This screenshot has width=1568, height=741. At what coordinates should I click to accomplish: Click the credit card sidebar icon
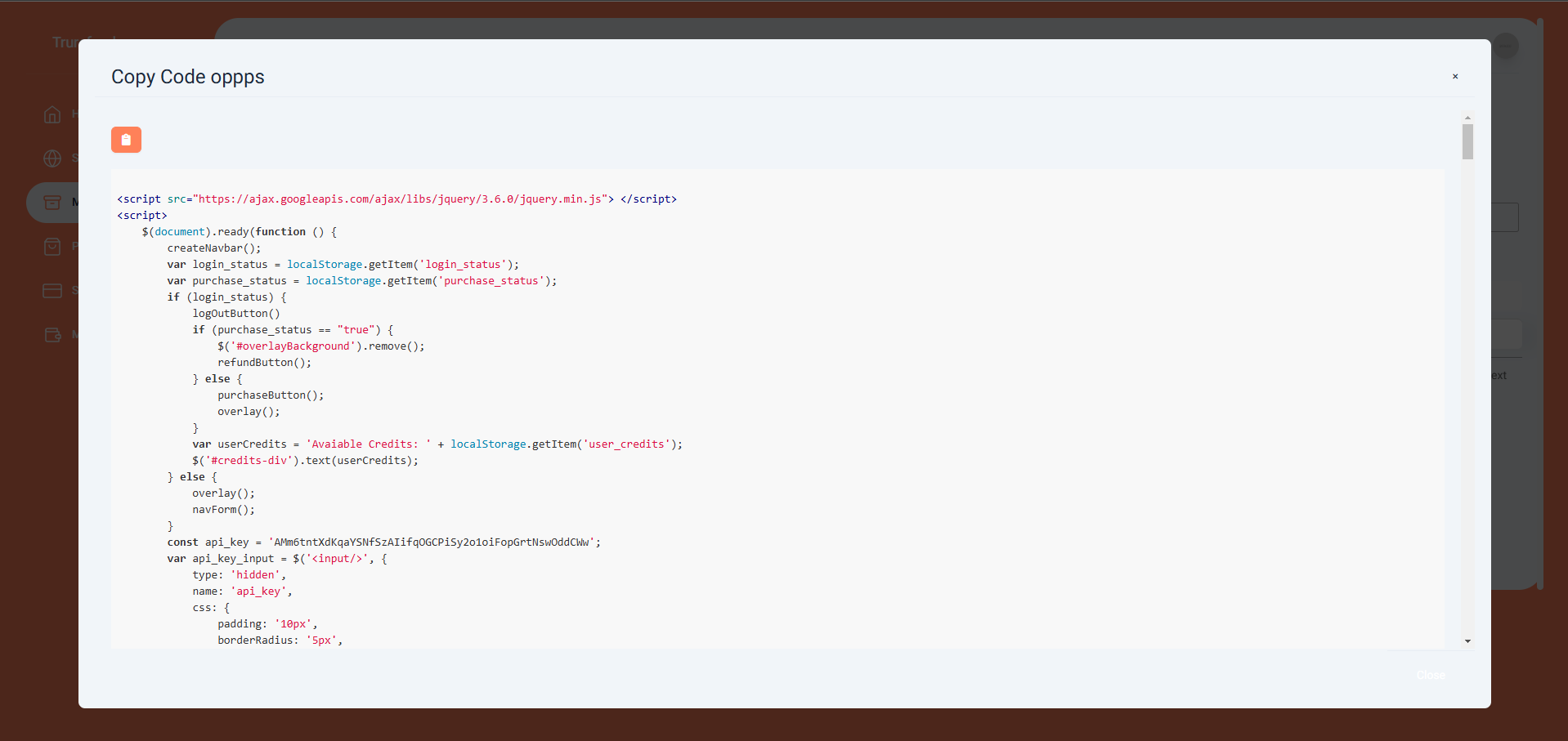click(52, 290)
